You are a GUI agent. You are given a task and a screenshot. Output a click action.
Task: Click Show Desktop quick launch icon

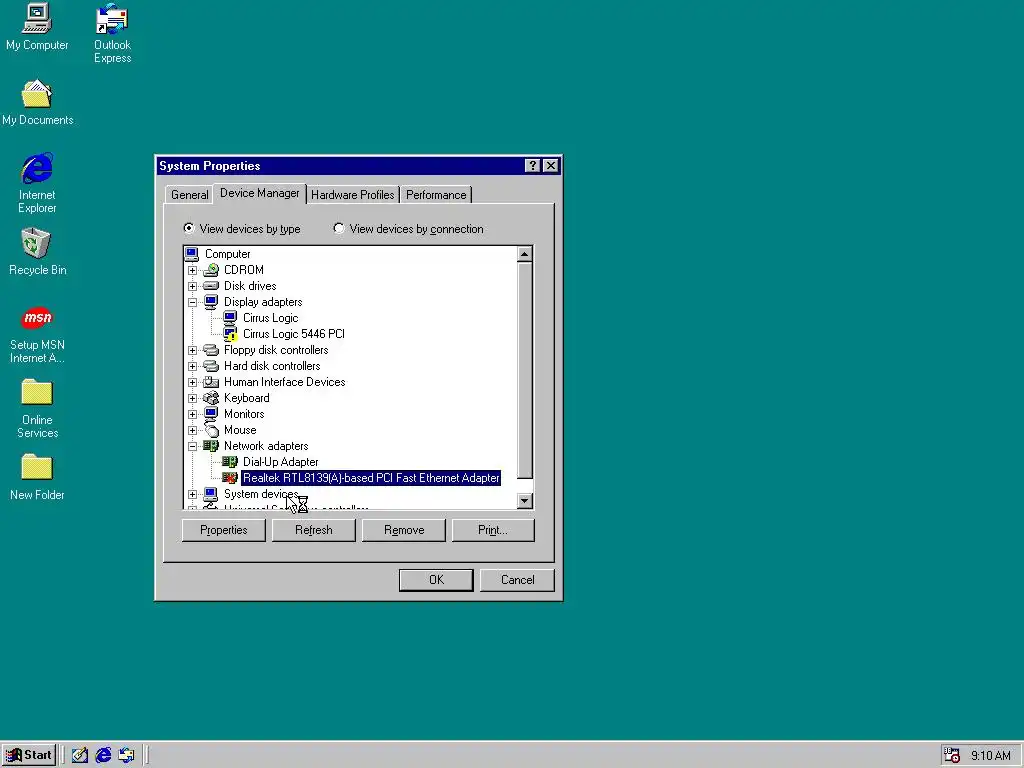pos(80,755)
